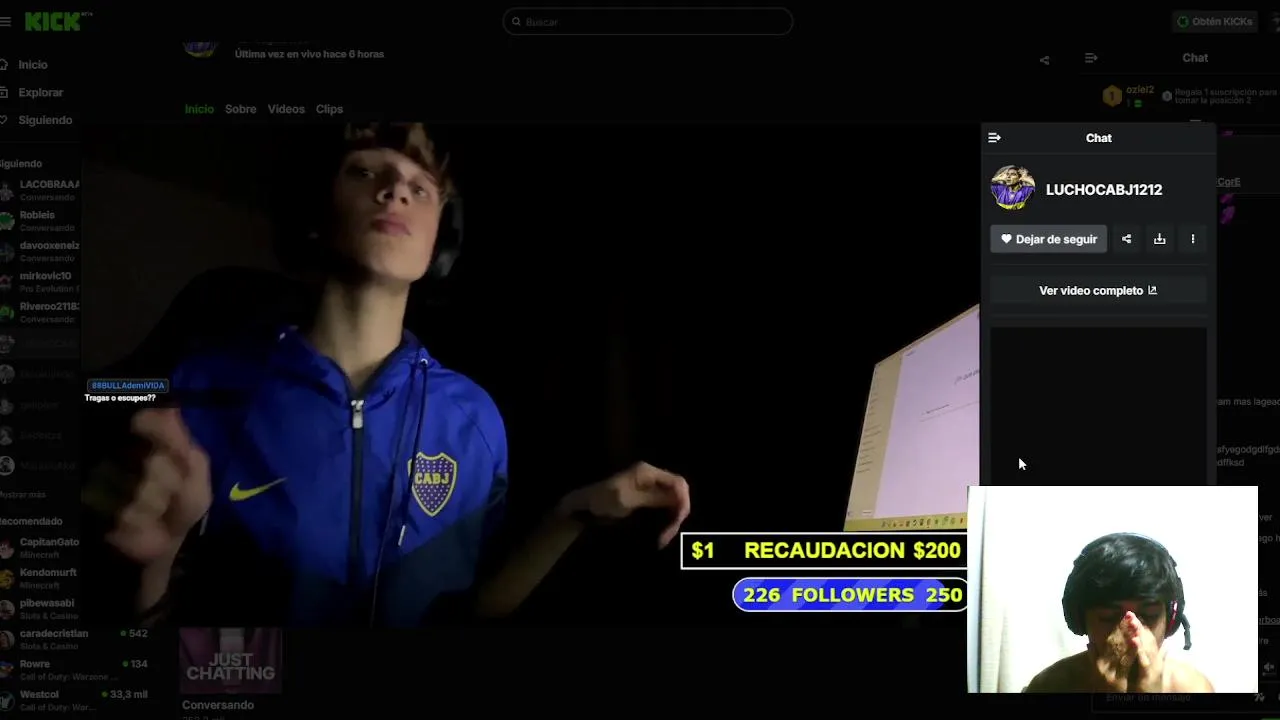
Task: Click the Just Chatting category thumbnail
Action: pyautogui.click(x=231, y=661)
